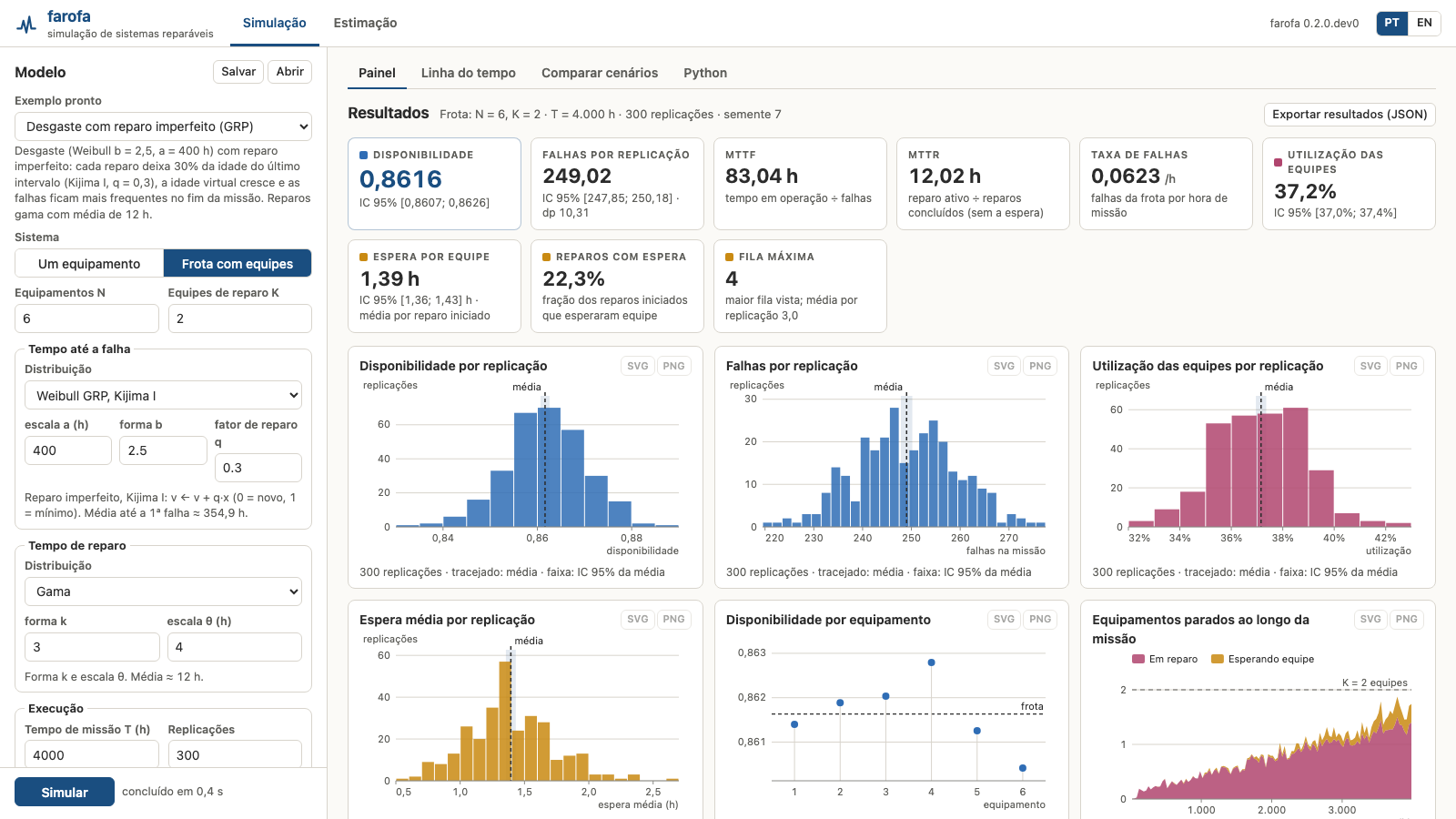Screen dimensions: 1456x819
Task: Select Um equipamento system mode
Action: coord(89,264)
